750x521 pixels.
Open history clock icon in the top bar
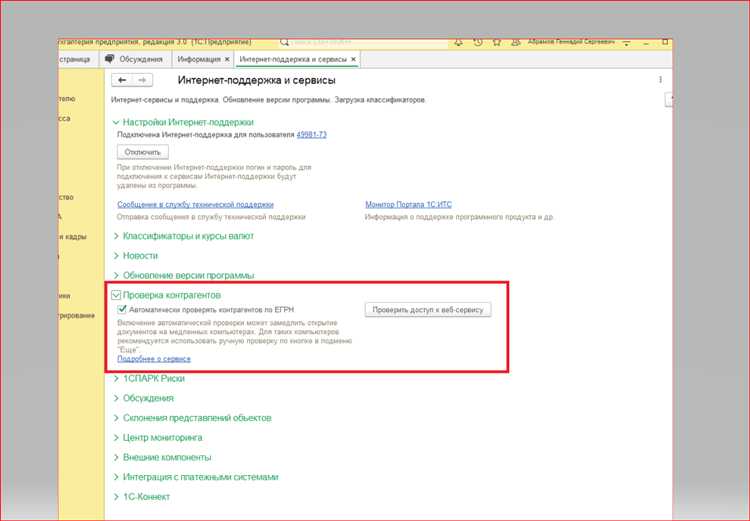(479, 42)
